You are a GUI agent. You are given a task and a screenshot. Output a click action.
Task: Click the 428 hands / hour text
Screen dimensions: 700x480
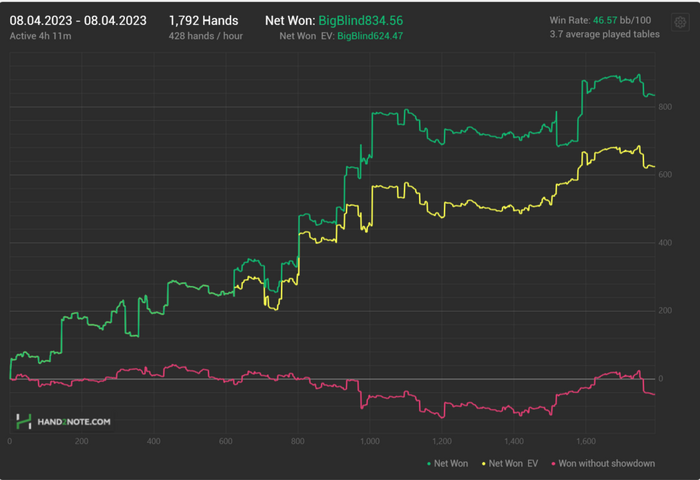[206, 36]
